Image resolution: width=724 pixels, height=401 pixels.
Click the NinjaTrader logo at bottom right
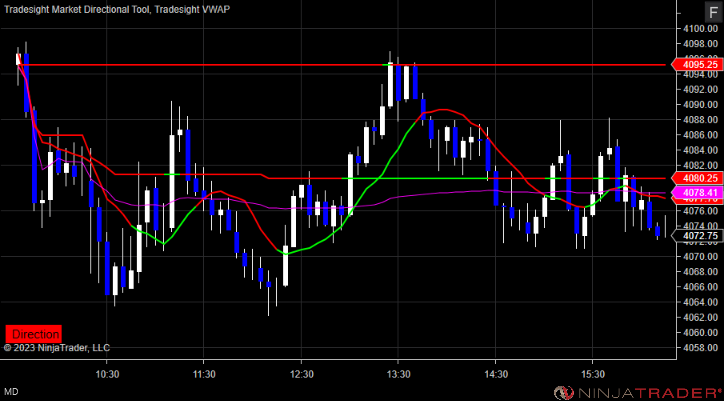pos(638,393)
